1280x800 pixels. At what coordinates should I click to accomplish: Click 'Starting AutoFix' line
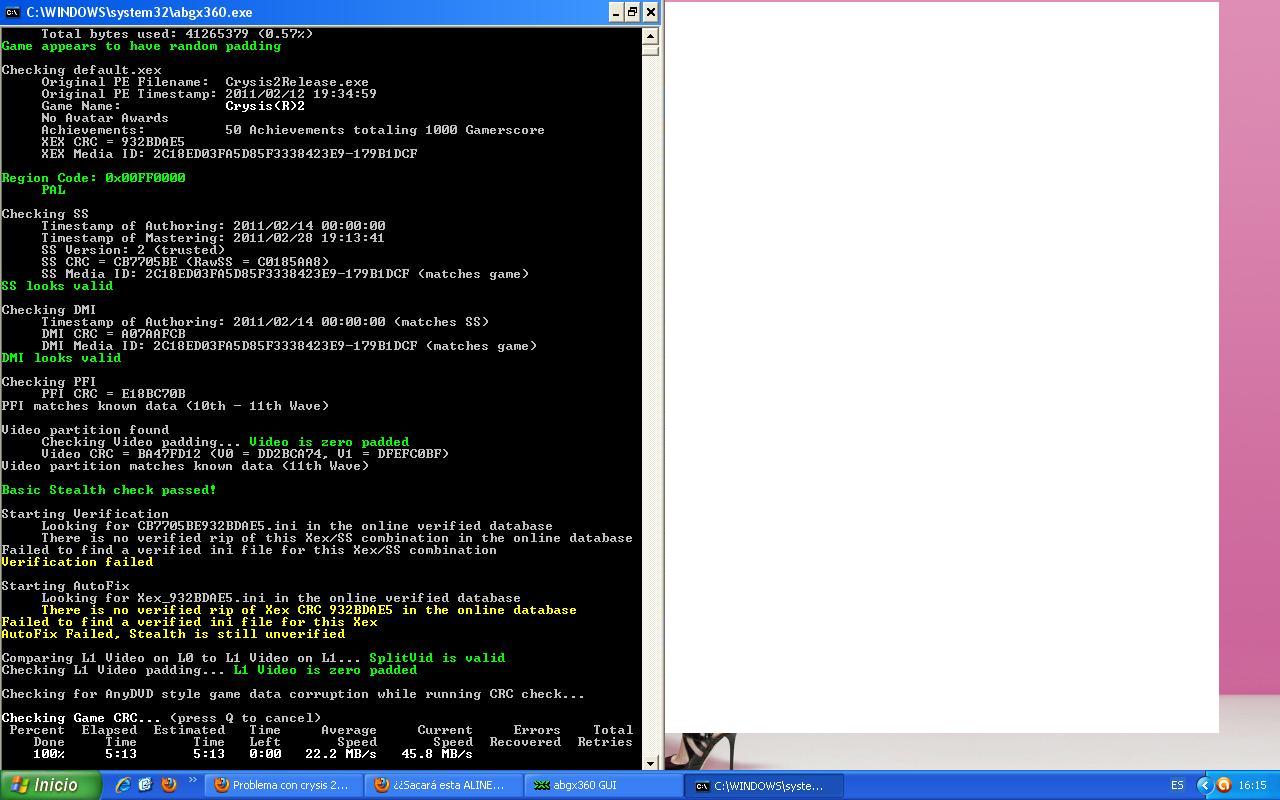[65, 586]
